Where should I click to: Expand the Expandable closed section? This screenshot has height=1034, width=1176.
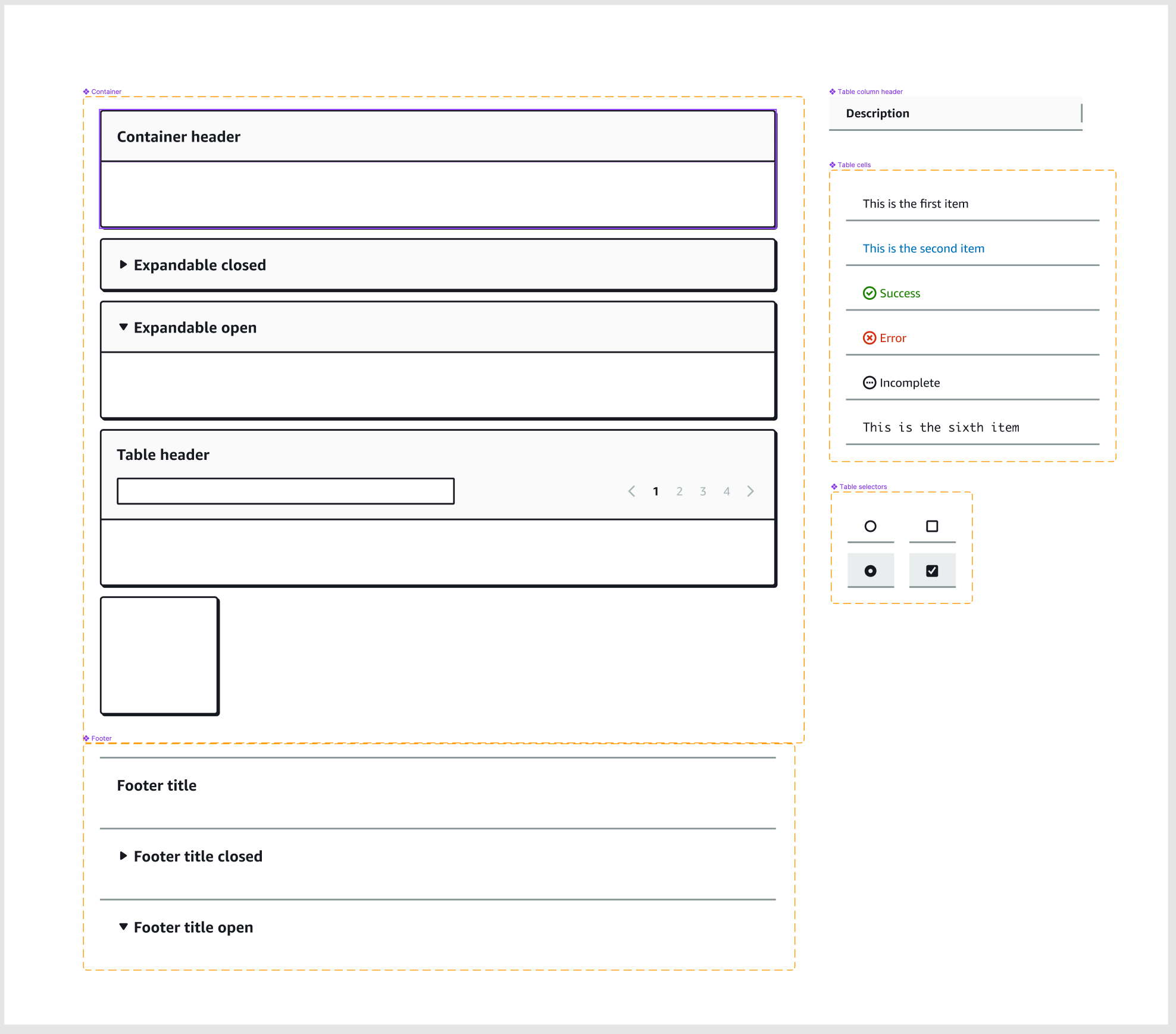coord(123,265)
